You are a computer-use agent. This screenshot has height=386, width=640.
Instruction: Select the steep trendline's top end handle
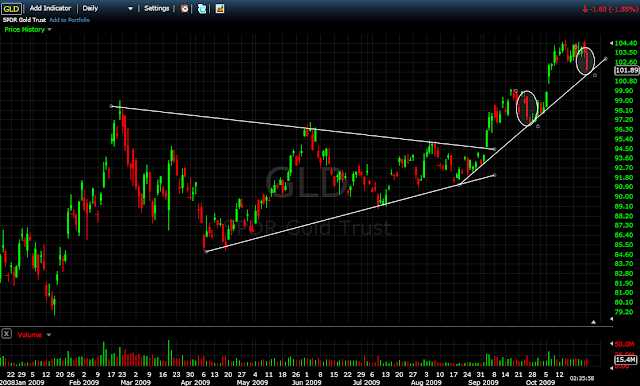(x=606, y=59)
